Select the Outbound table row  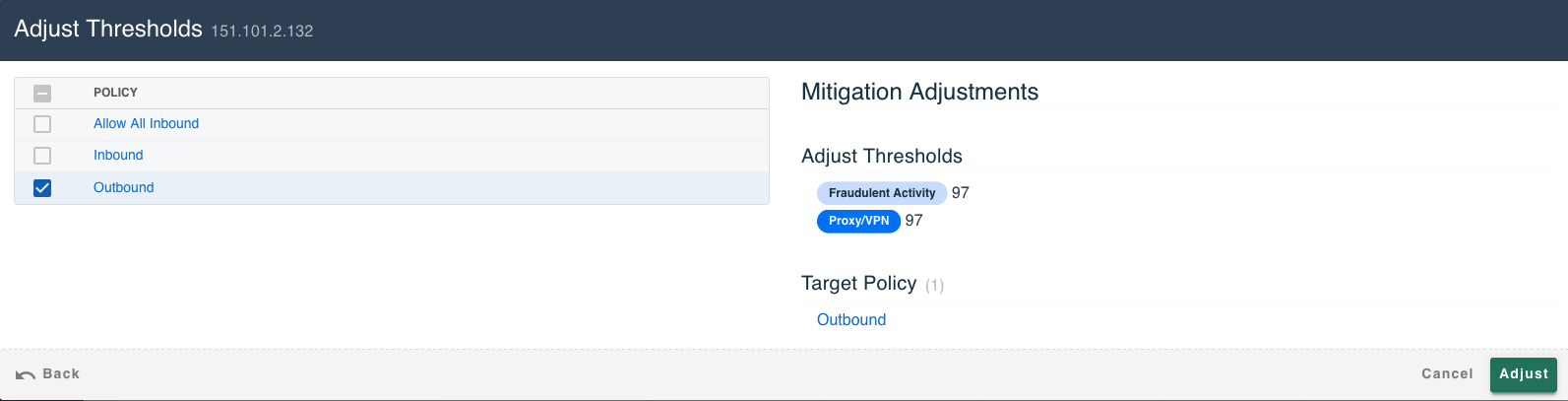point(392,188)
